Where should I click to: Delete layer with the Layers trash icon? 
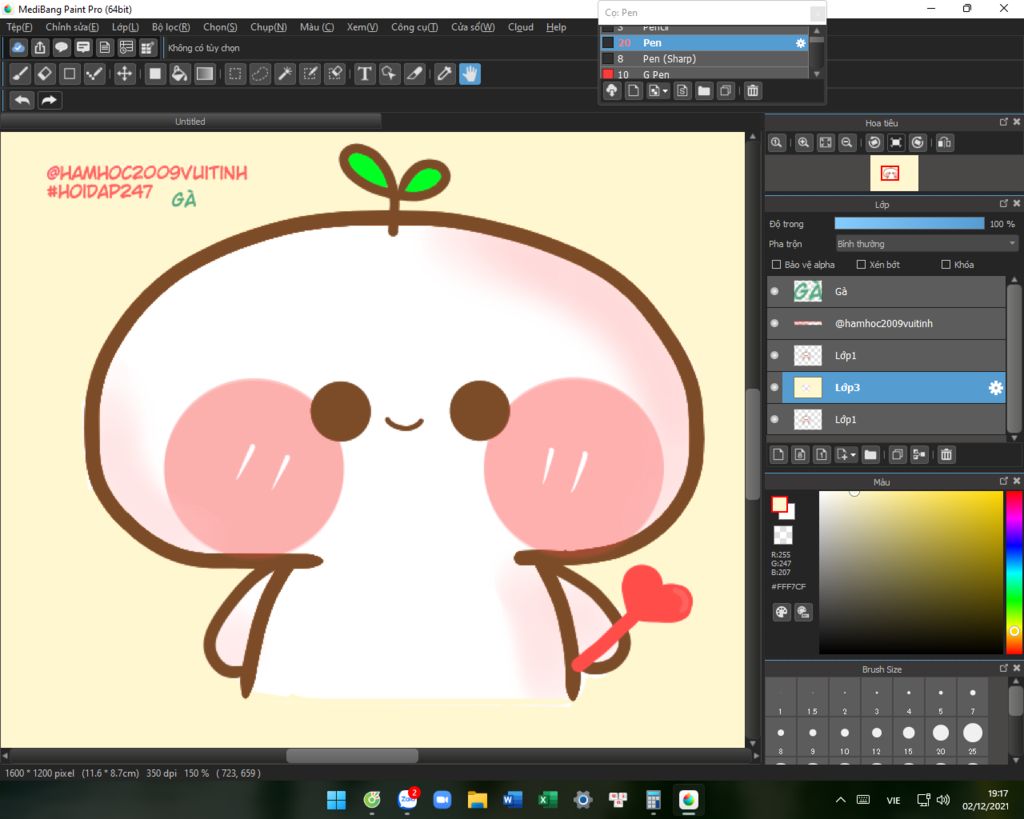coord(946,455)
